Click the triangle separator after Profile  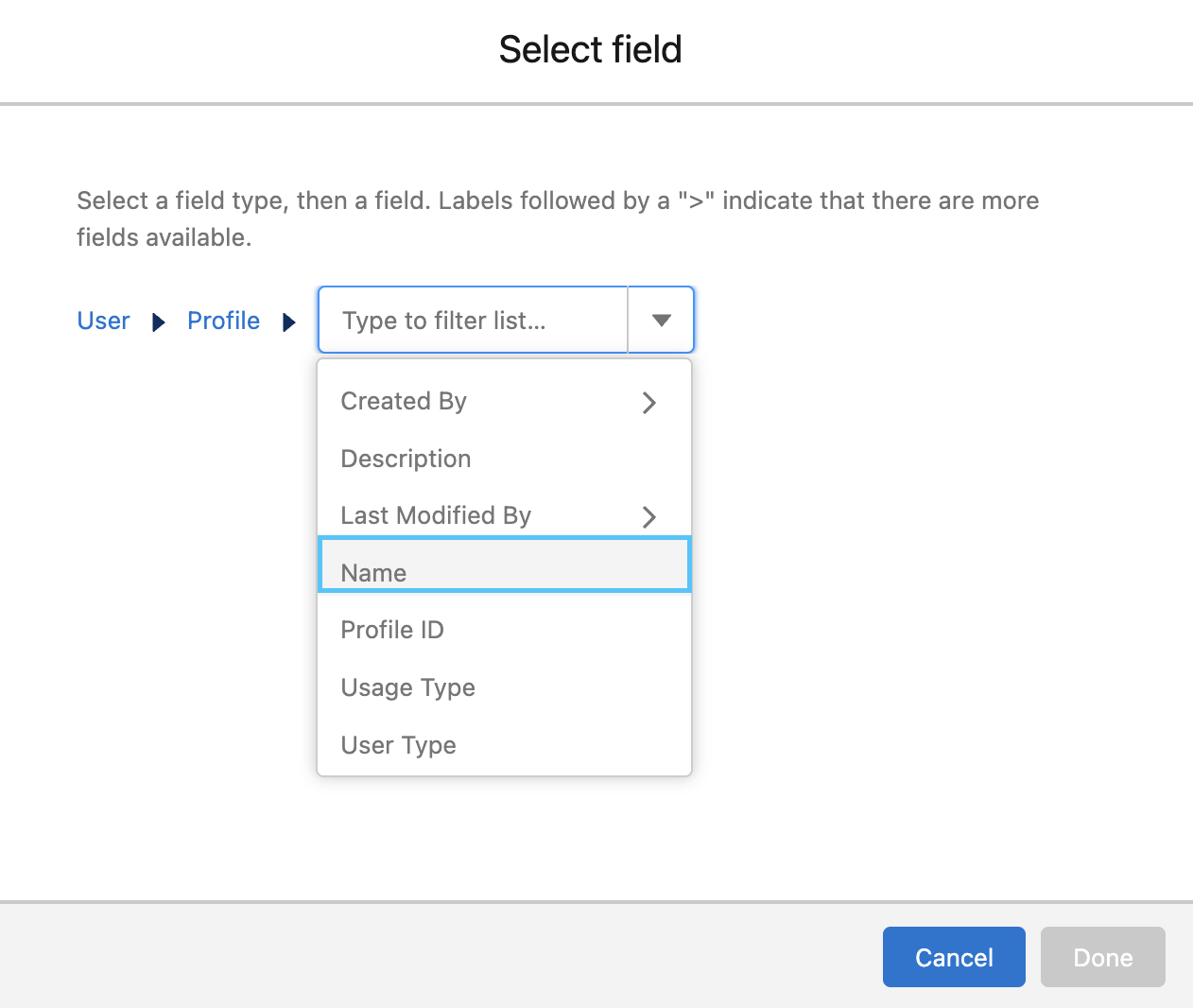pyautogui.click(x=289, y=322)
